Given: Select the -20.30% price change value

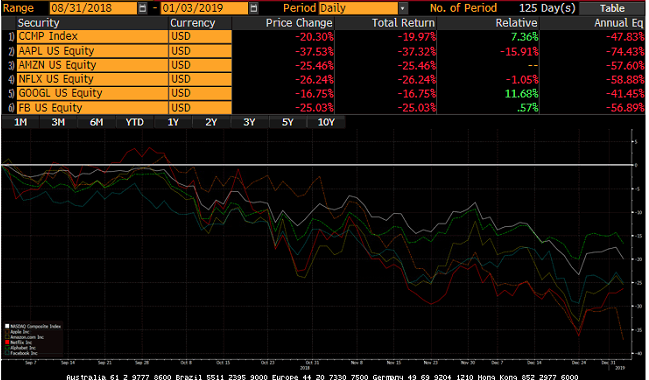Looking at the screenshot, I should pyautogui.click(x=314, y=37).
